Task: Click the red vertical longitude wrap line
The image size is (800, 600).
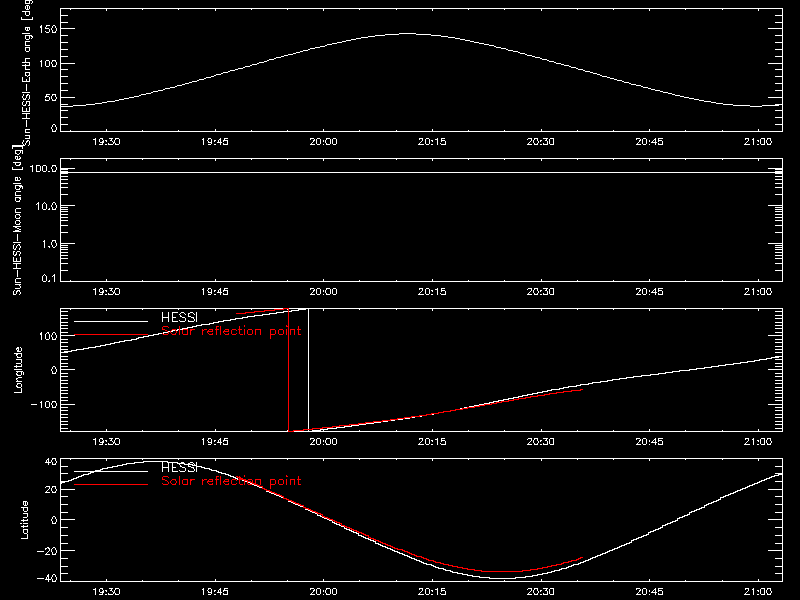Action: [x=289, y=370]
